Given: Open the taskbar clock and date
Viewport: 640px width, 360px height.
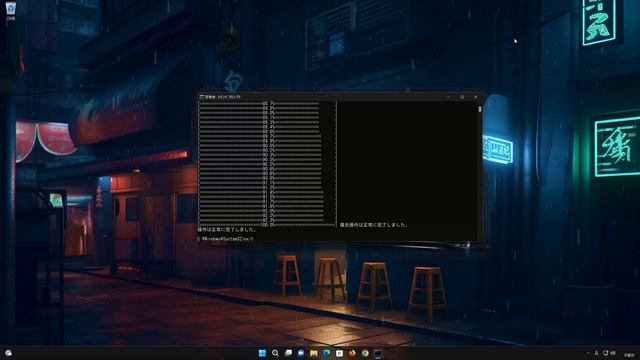Looking at the screenshot, I should [629, 355].
